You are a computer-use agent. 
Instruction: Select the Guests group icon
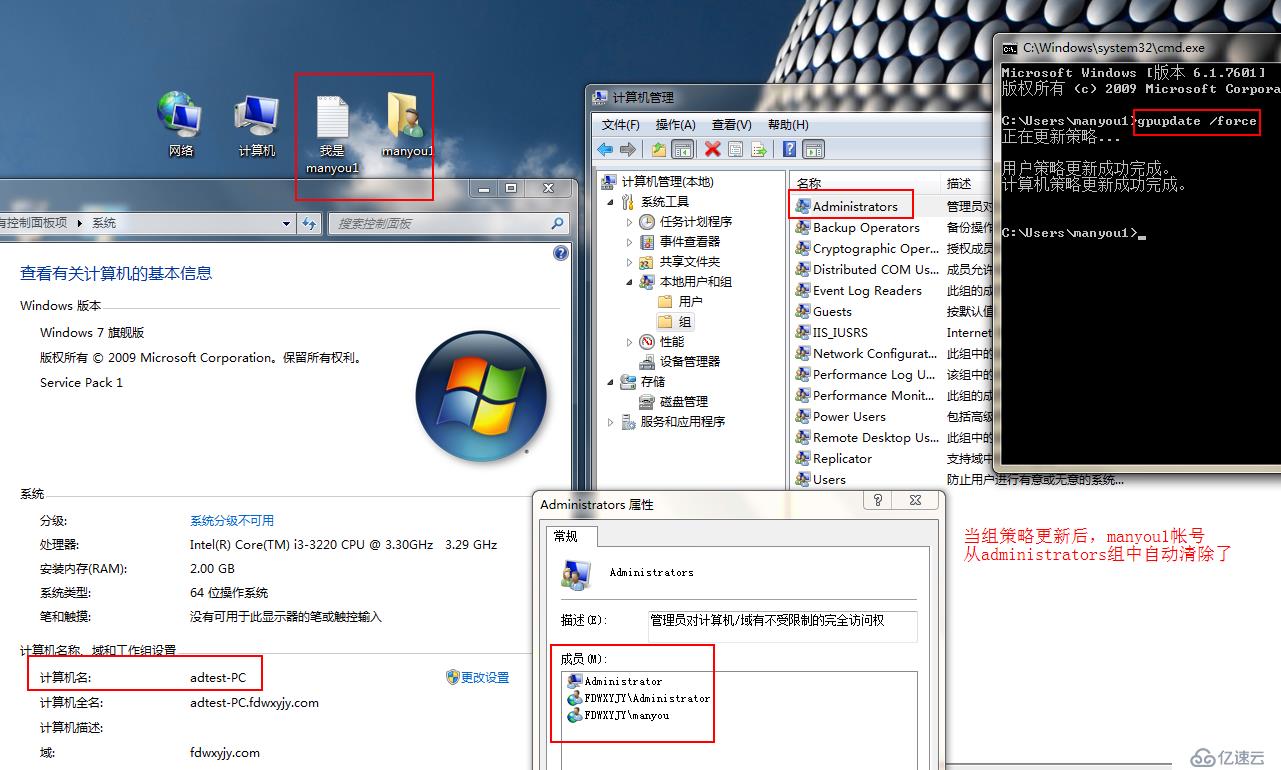(802, 312)
